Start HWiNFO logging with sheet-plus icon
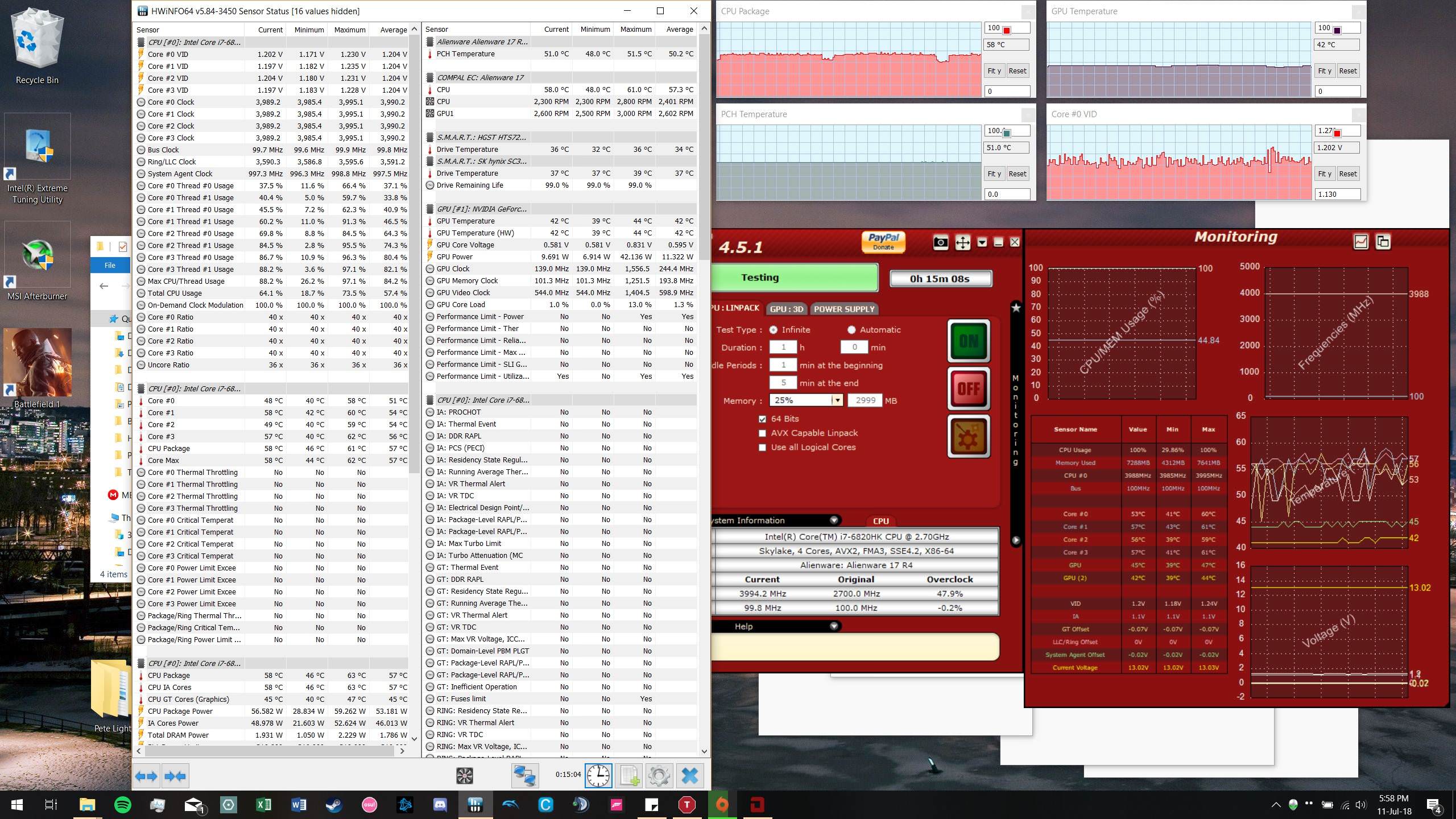Viewport: 1456px width, 819px height. coord(629,776)
